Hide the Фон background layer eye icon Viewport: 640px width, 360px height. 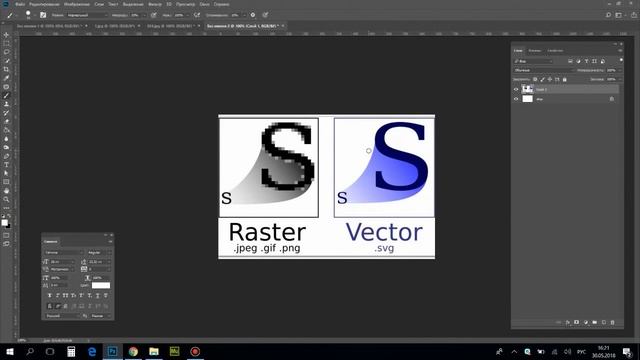[x=516, y=99]
